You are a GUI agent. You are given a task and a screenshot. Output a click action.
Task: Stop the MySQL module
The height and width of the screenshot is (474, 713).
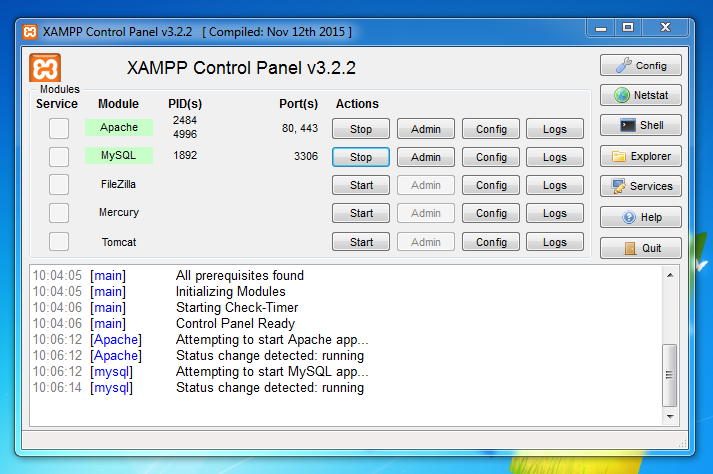coord(361,157)
